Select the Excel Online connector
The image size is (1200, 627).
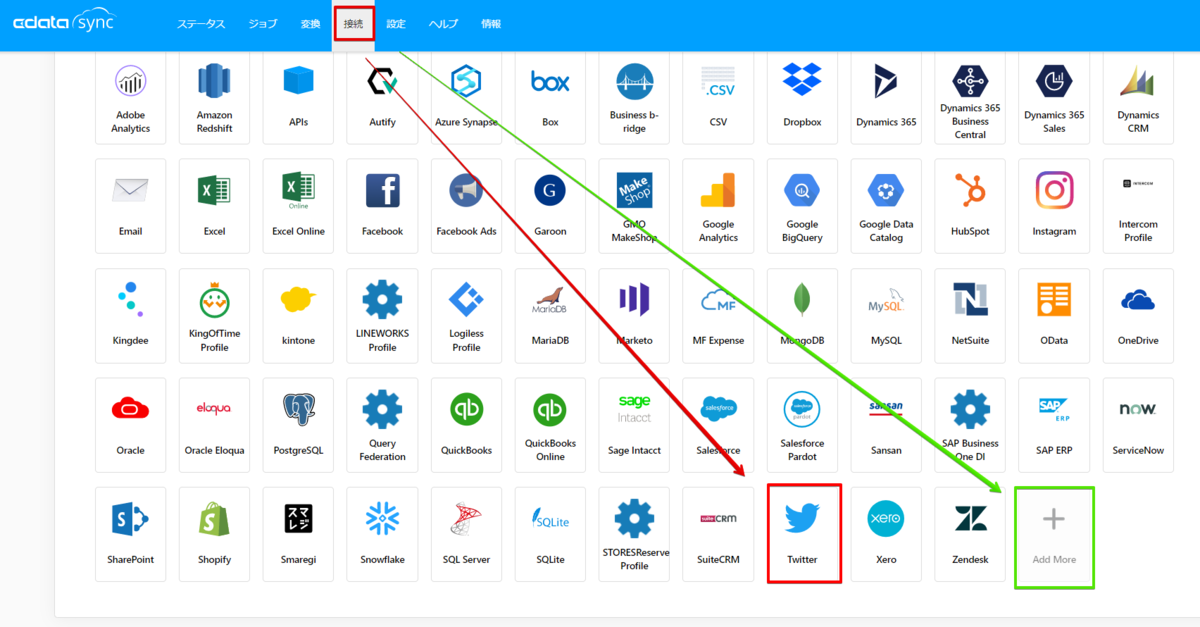pos(299,206)
